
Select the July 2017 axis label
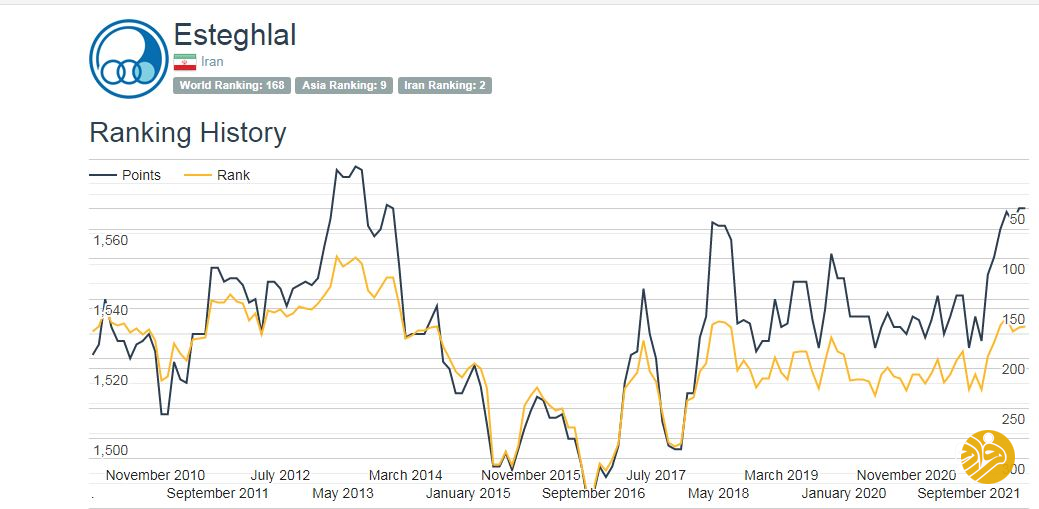(656, 475)
